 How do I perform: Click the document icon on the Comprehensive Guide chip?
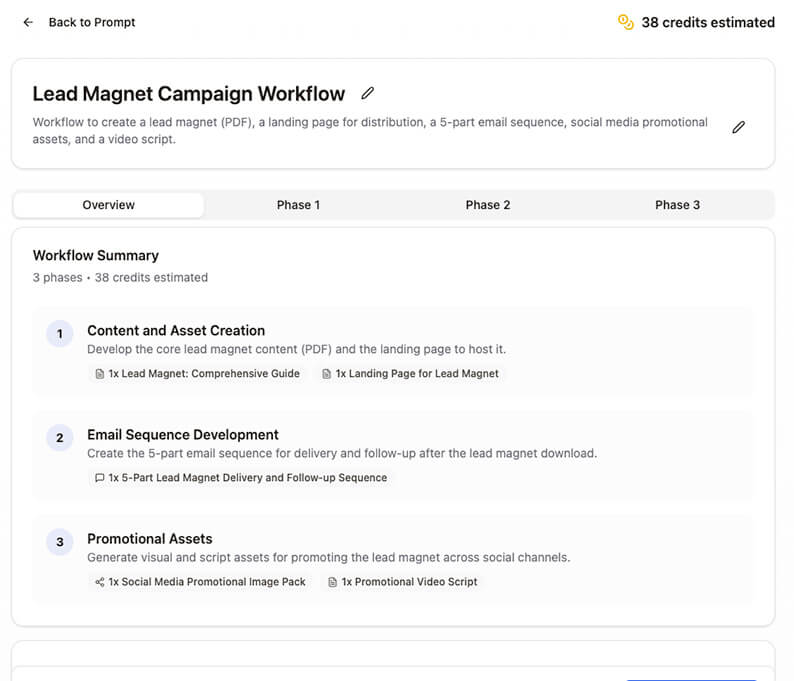99,374
